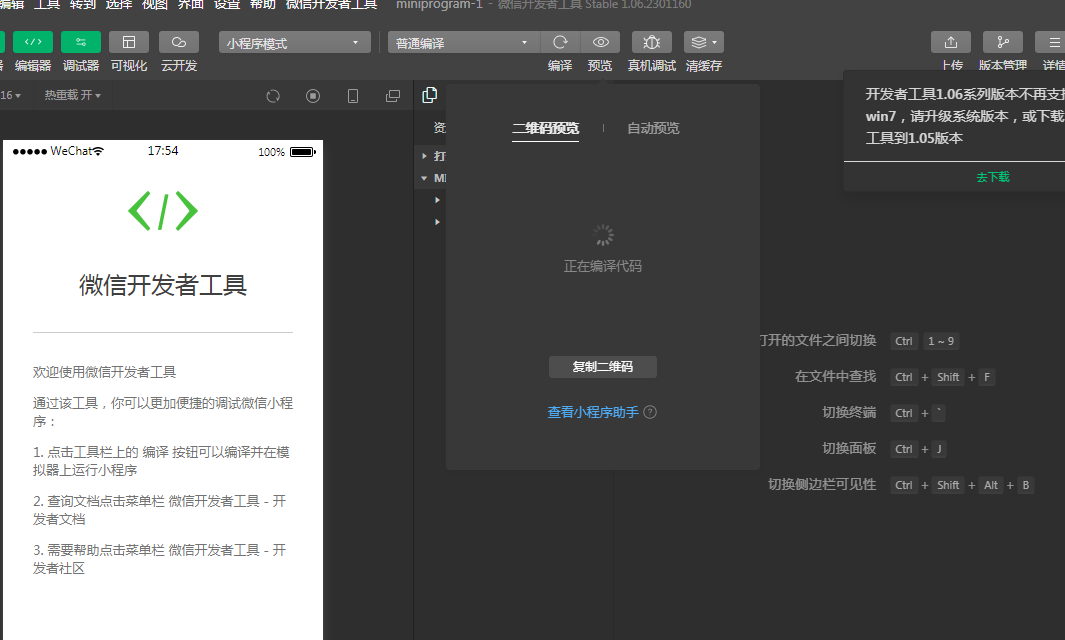Click the Upload (上传) icon
The width and height of the screenshot is (1065, 640).
951,42
